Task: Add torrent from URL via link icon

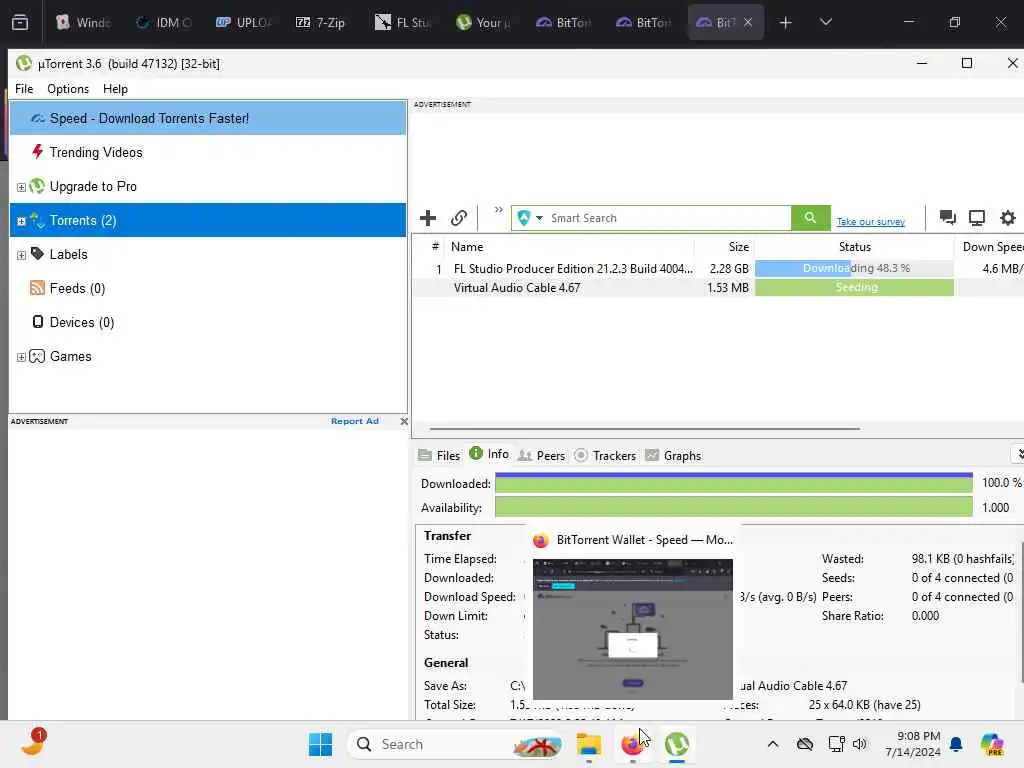Action: click(459, 218)
